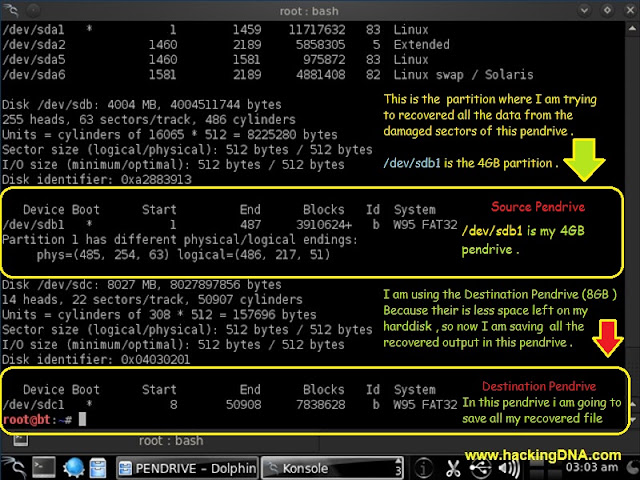Click the /dev/sdc1 partition row

(230, 404)
